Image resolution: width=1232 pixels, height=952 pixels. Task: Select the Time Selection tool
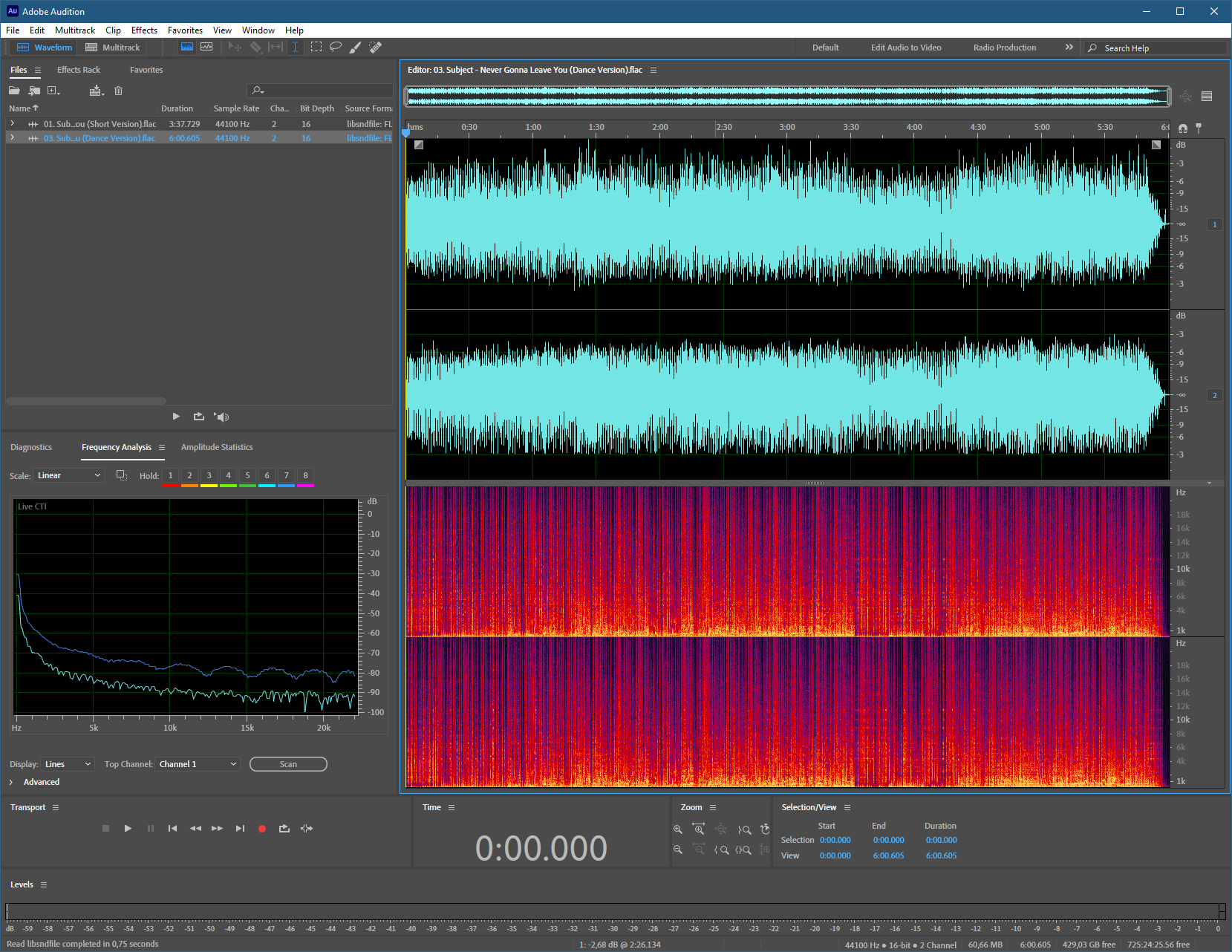(295, 47)
